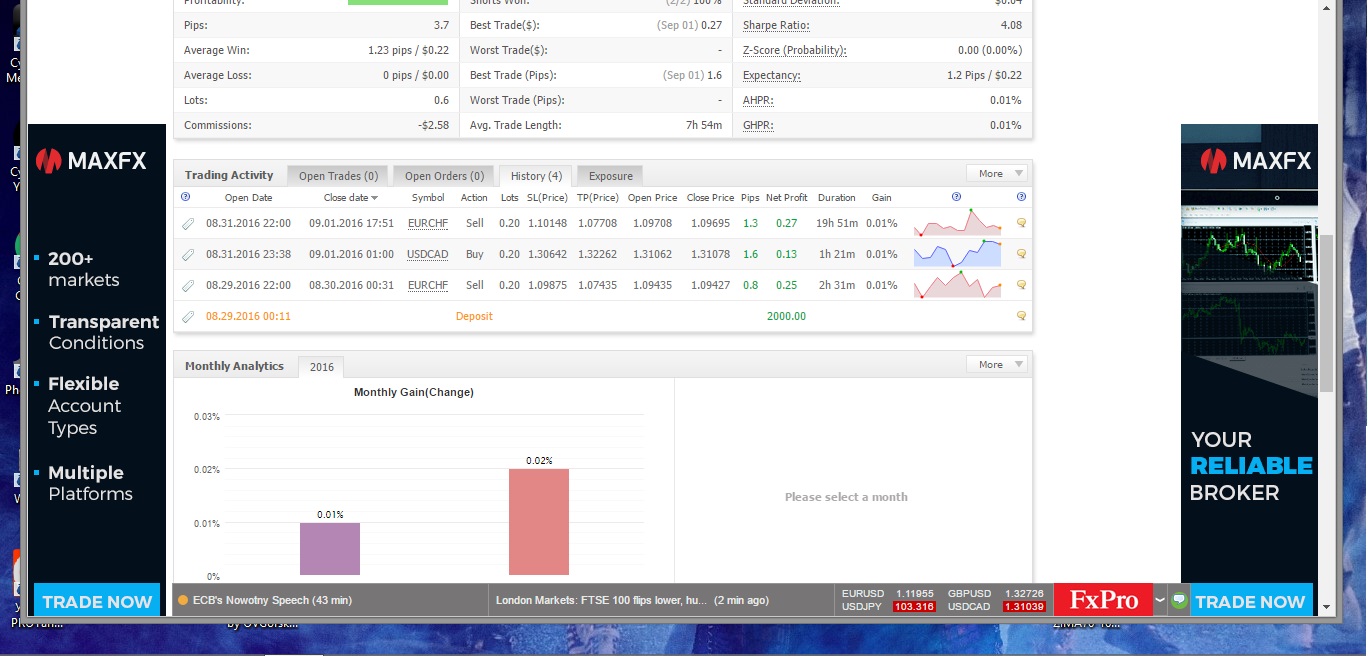
Task: Open the ECB's Nowotny Speech news item
Action: (x=272, y=601)
